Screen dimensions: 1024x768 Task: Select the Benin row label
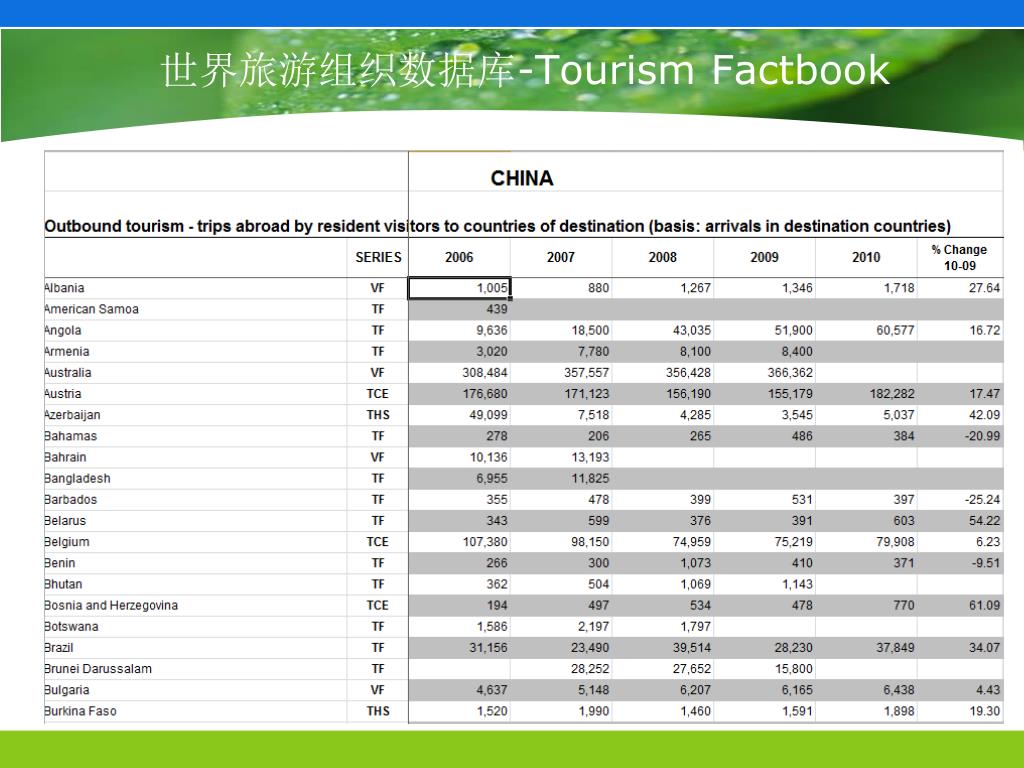[x=60, y=563]
